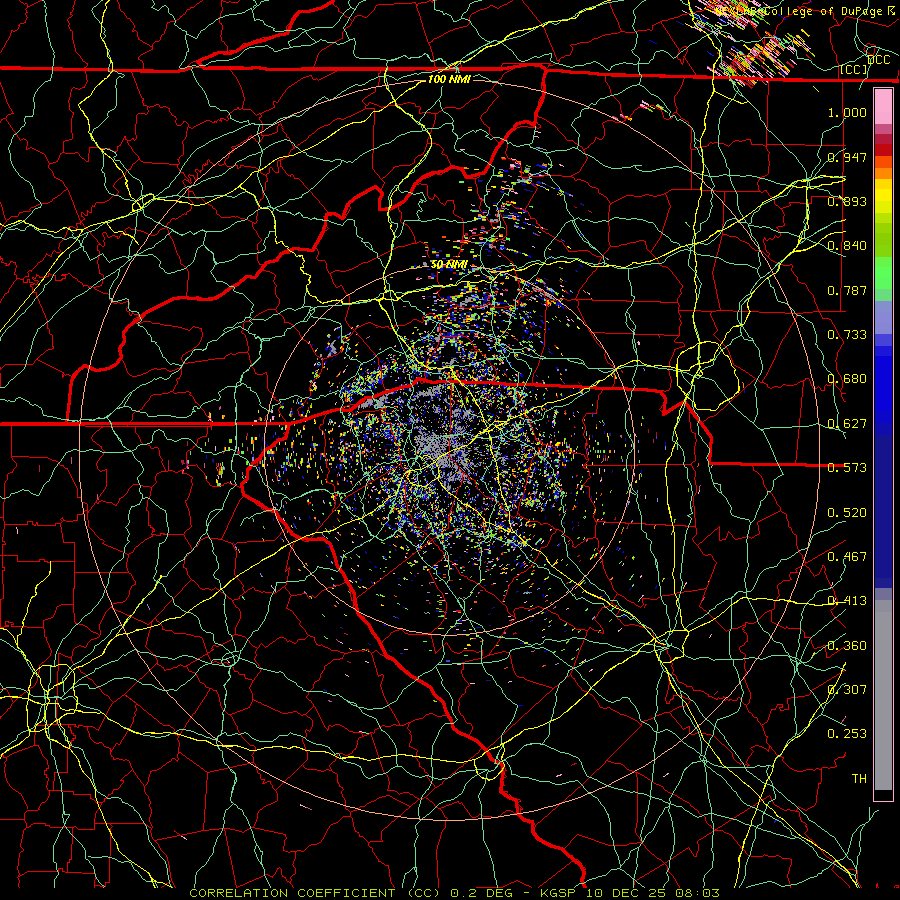This screenshot has width=900, height=900.
Task: Click the 0.947 scale label
Action: 847,157
